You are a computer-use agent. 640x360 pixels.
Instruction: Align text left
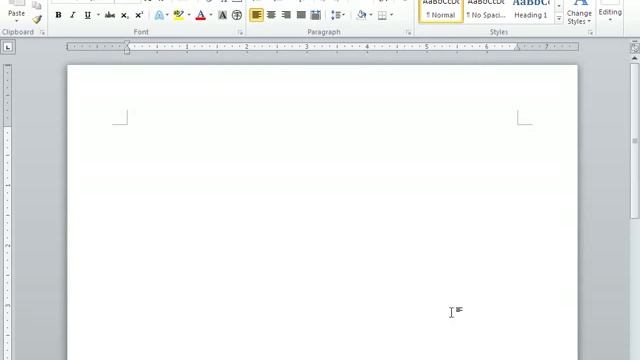[256, 15]
